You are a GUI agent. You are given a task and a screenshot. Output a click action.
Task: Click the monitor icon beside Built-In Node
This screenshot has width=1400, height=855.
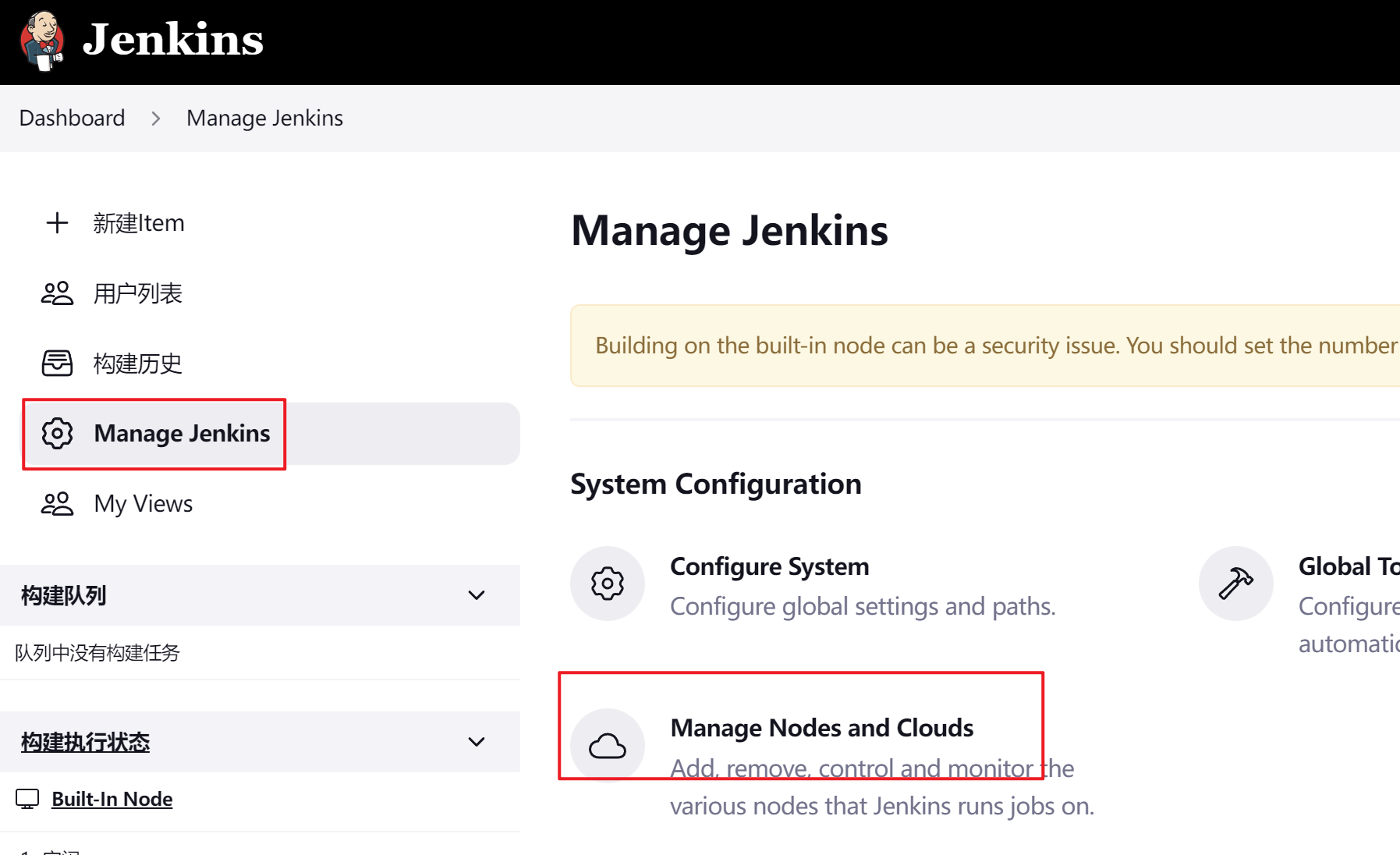click(x=27, y=799)
